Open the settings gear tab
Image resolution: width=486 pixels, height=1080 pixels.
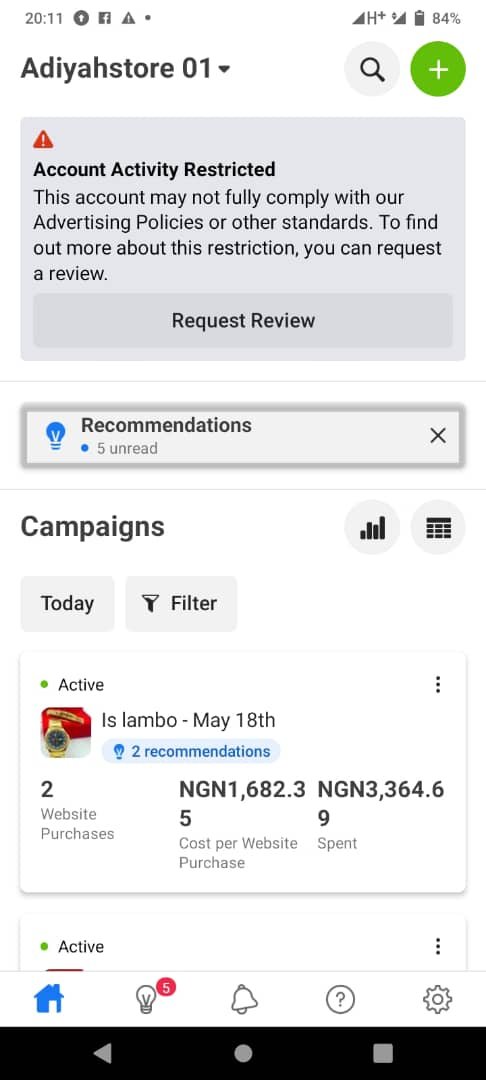point(438,999)
